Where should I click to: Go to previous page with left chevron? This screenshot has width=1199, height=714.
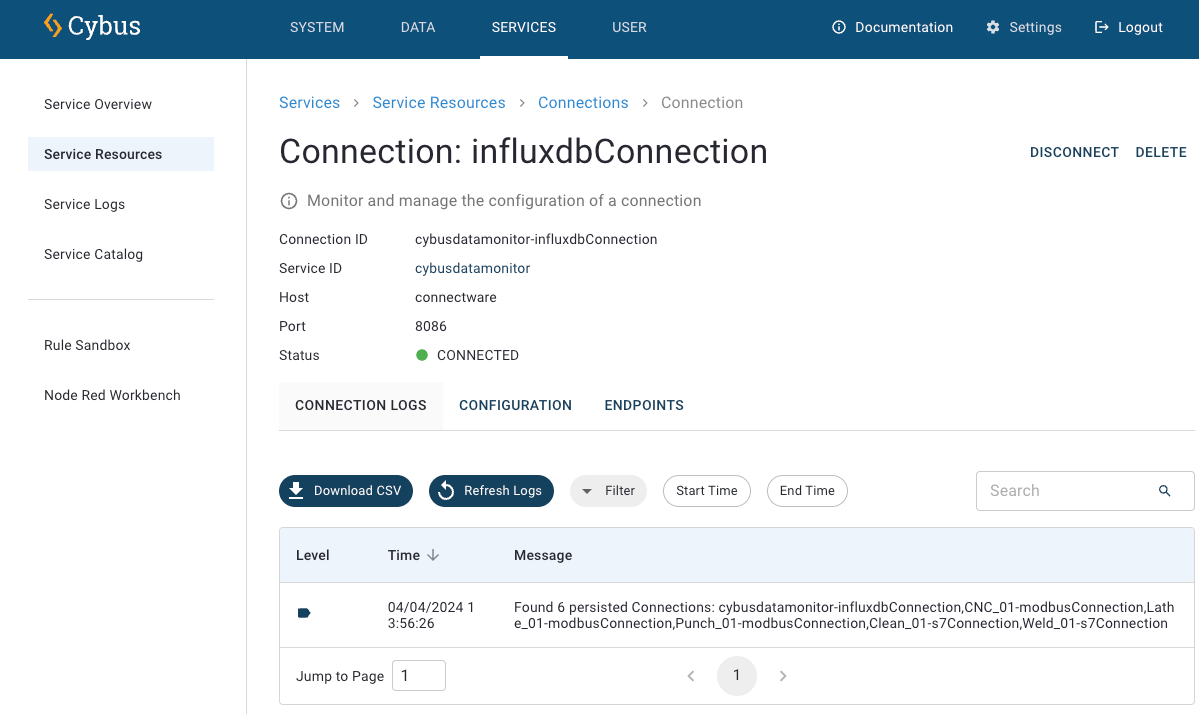691,676
